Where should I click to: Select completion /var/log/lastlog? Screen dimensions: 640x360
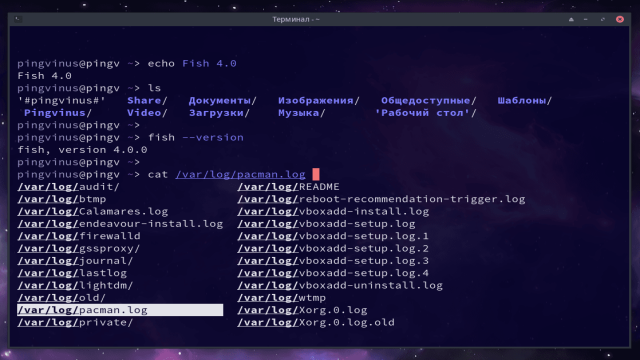tap(72, 273)
